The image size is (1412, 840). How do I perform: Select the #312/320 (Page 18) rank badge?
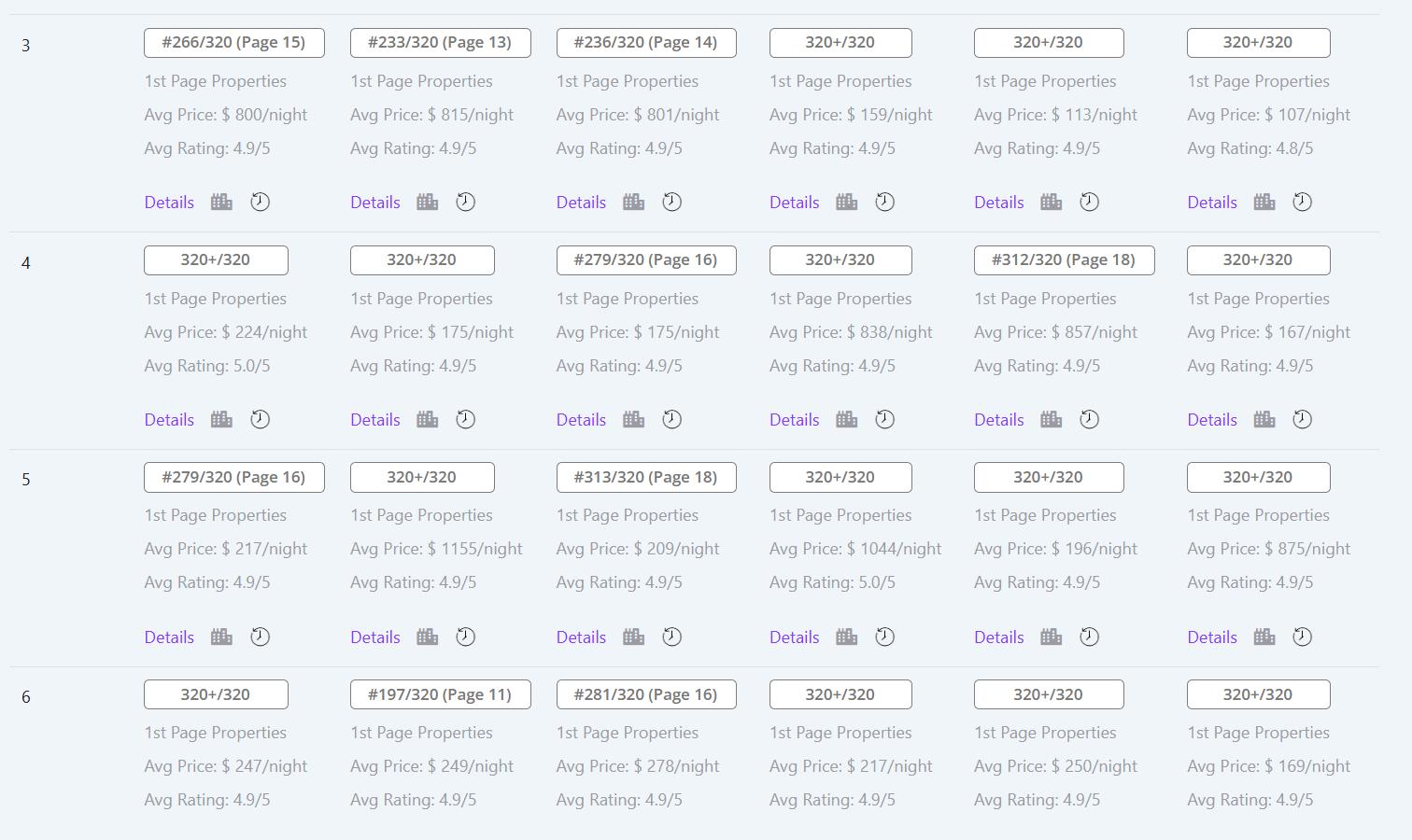coord(1065,260)
